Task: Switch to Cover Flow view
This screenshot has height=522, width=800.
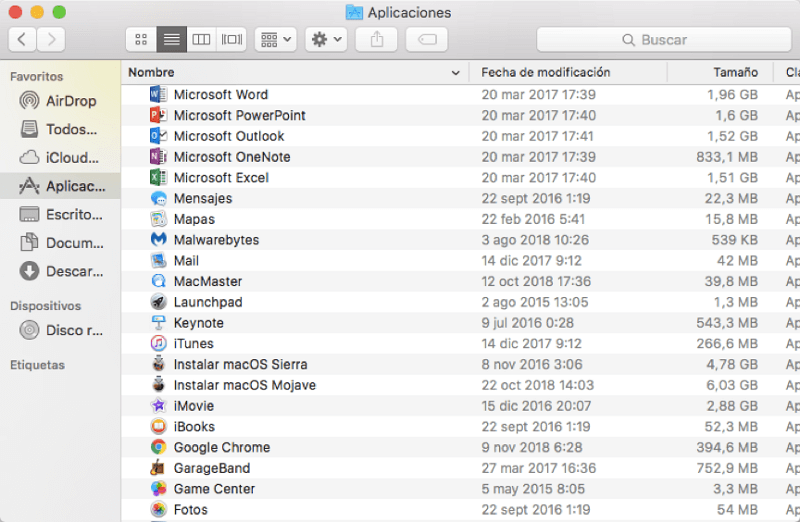Action: click(x=232, y=39)
